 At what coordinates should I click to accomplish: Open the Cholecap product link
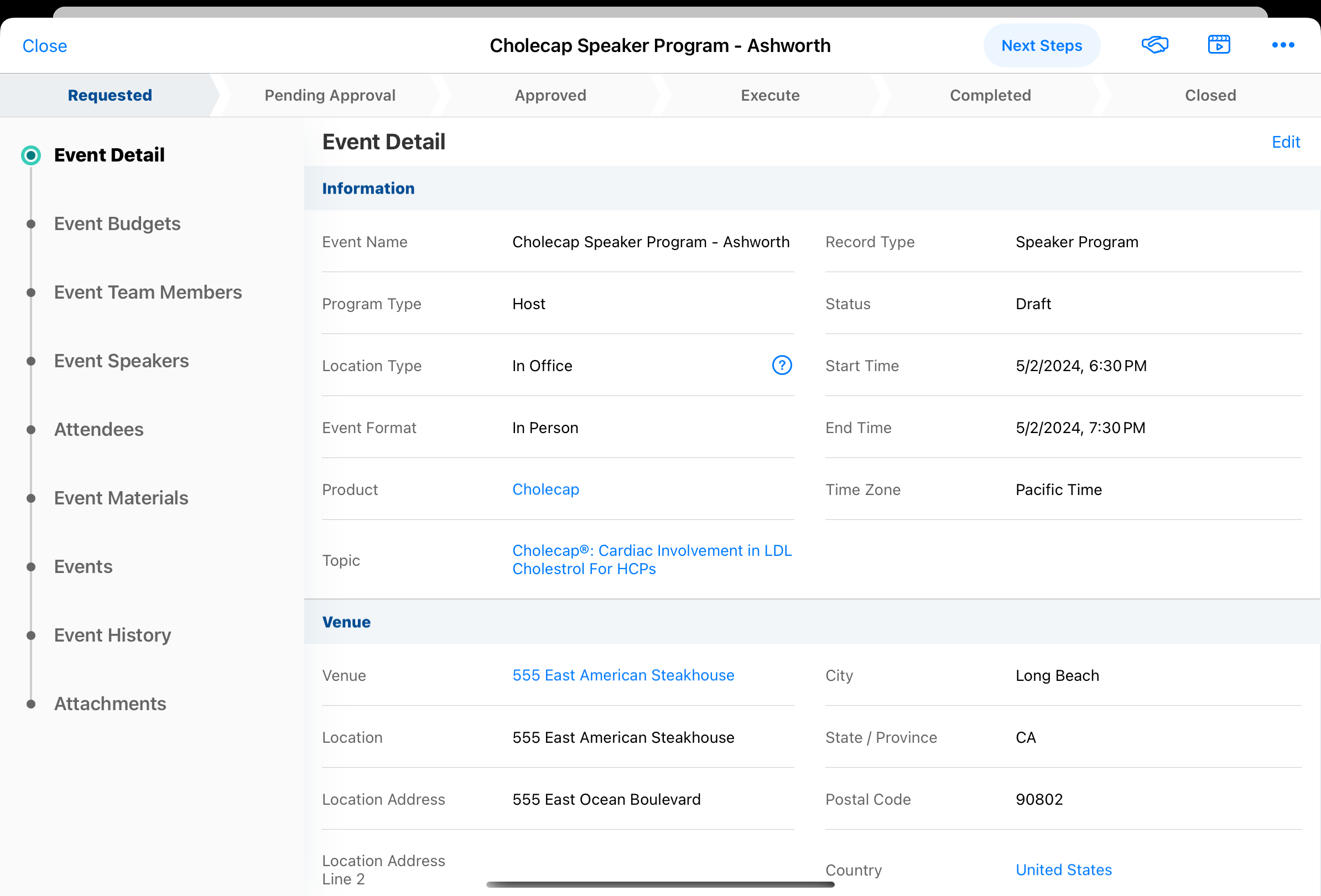(x=545, y=489)
